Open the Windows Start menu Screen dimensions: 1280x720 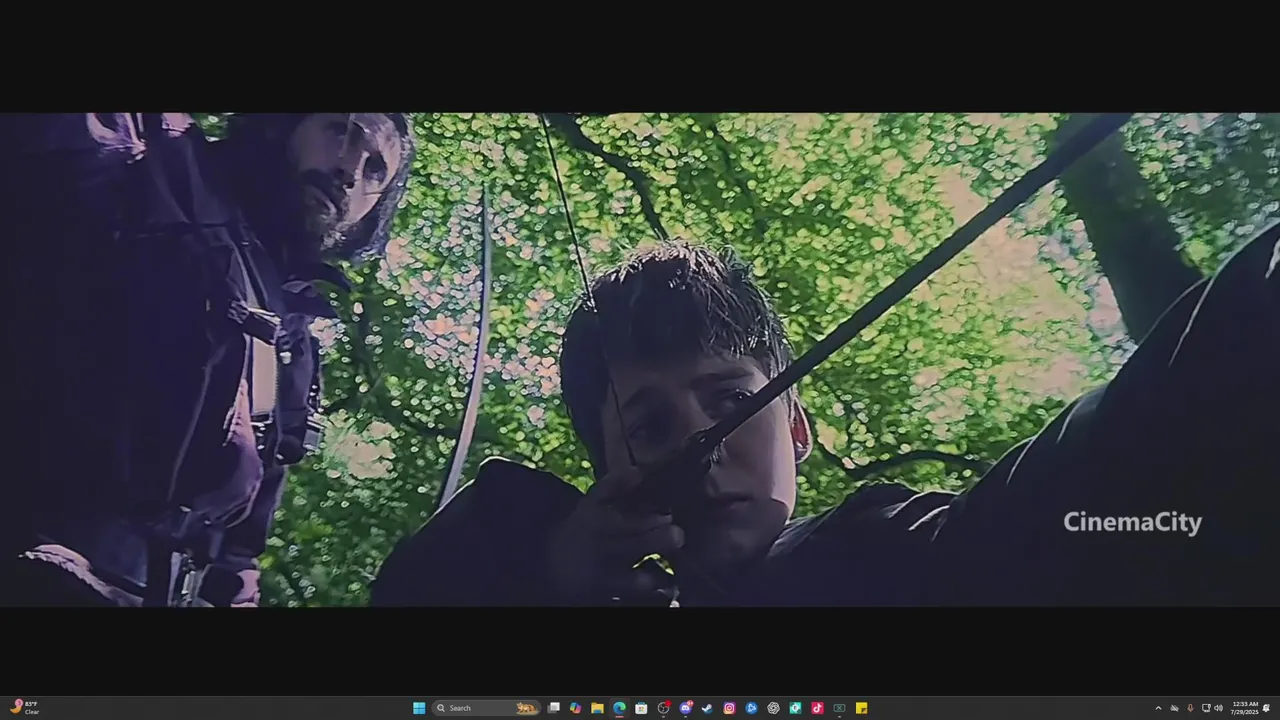click(419, 708)
